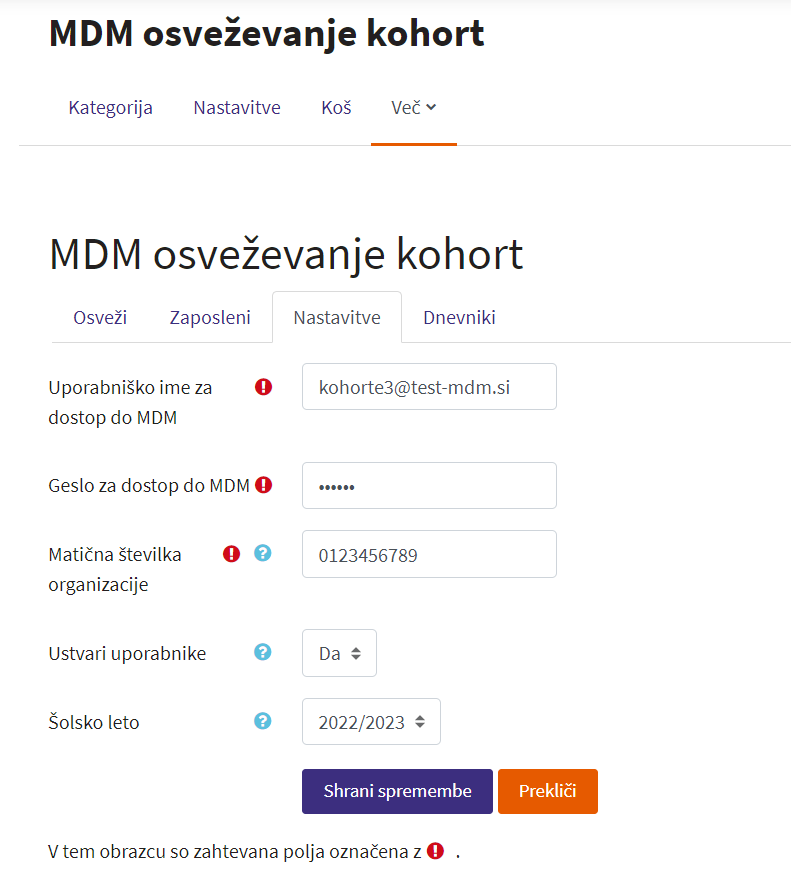Open the help icon next to Ustvari uporabnike

pyautogui.click(x=263, y=652)
